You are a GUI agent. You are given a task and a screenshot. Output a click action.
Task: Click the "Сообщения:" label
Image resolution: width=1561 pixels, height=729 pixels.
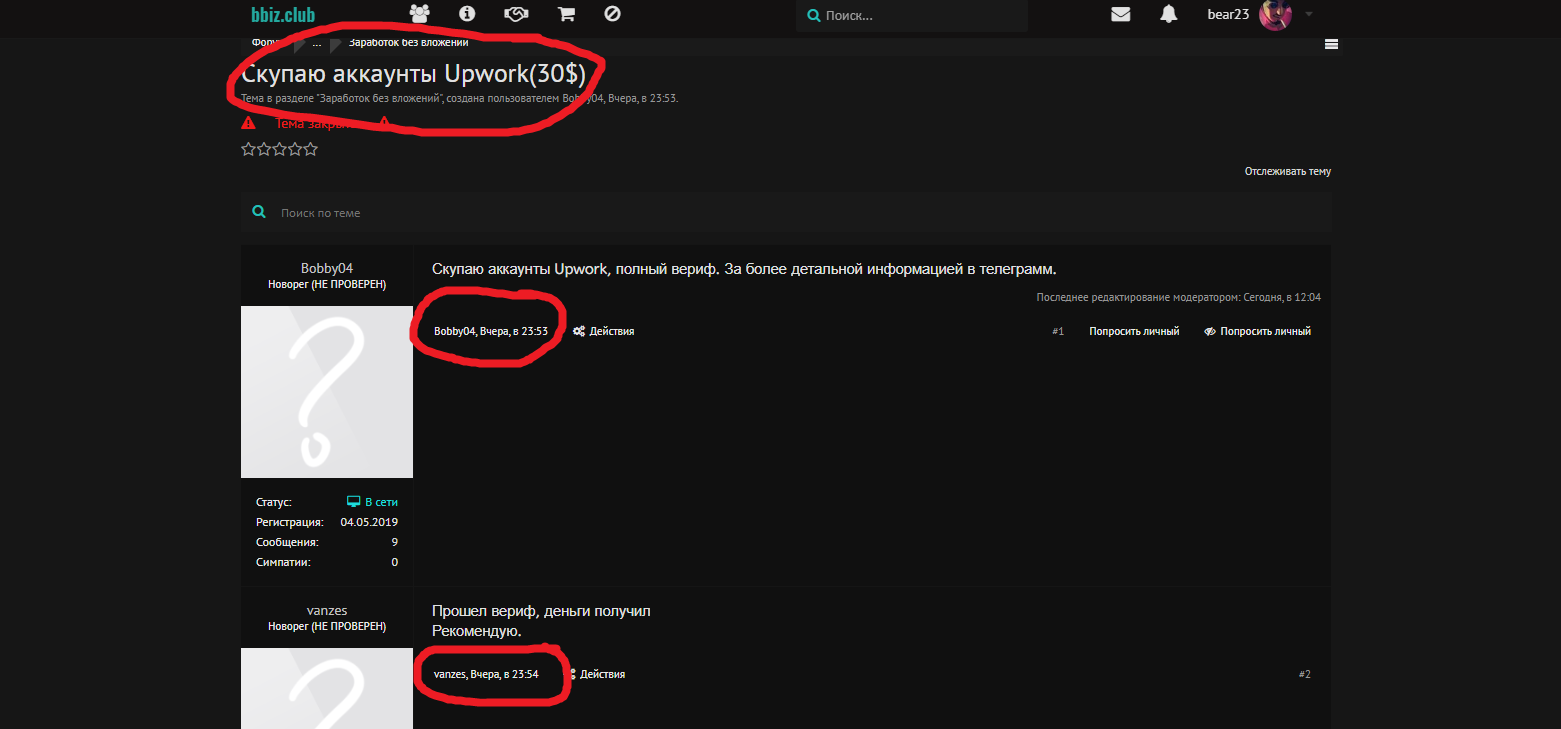287,542
